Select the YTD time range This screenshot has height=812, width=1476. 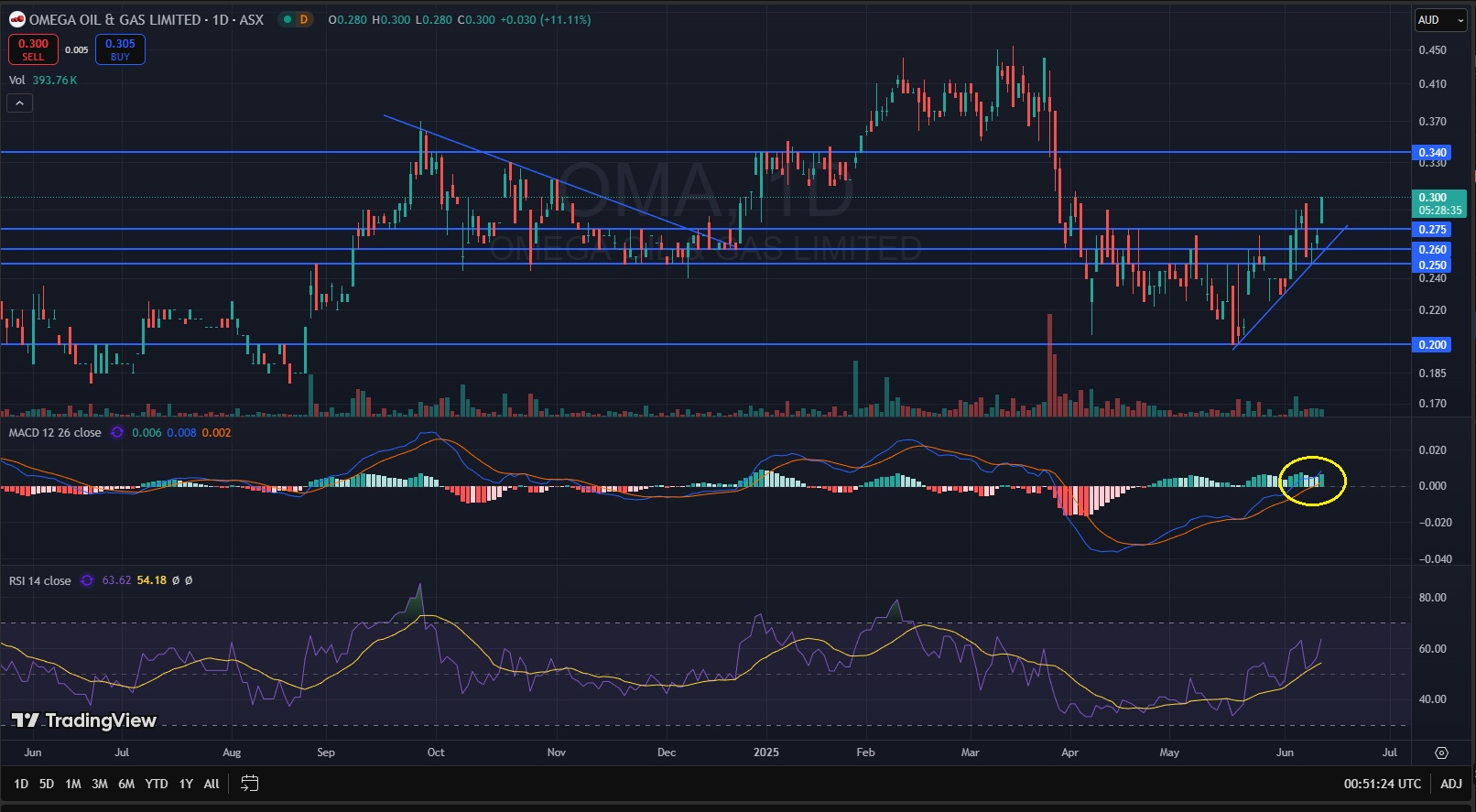(157, 784)
